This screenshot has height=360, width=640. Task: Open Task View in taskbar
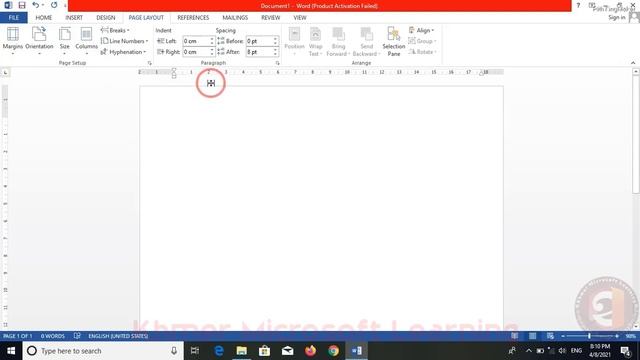pos(195,351)
